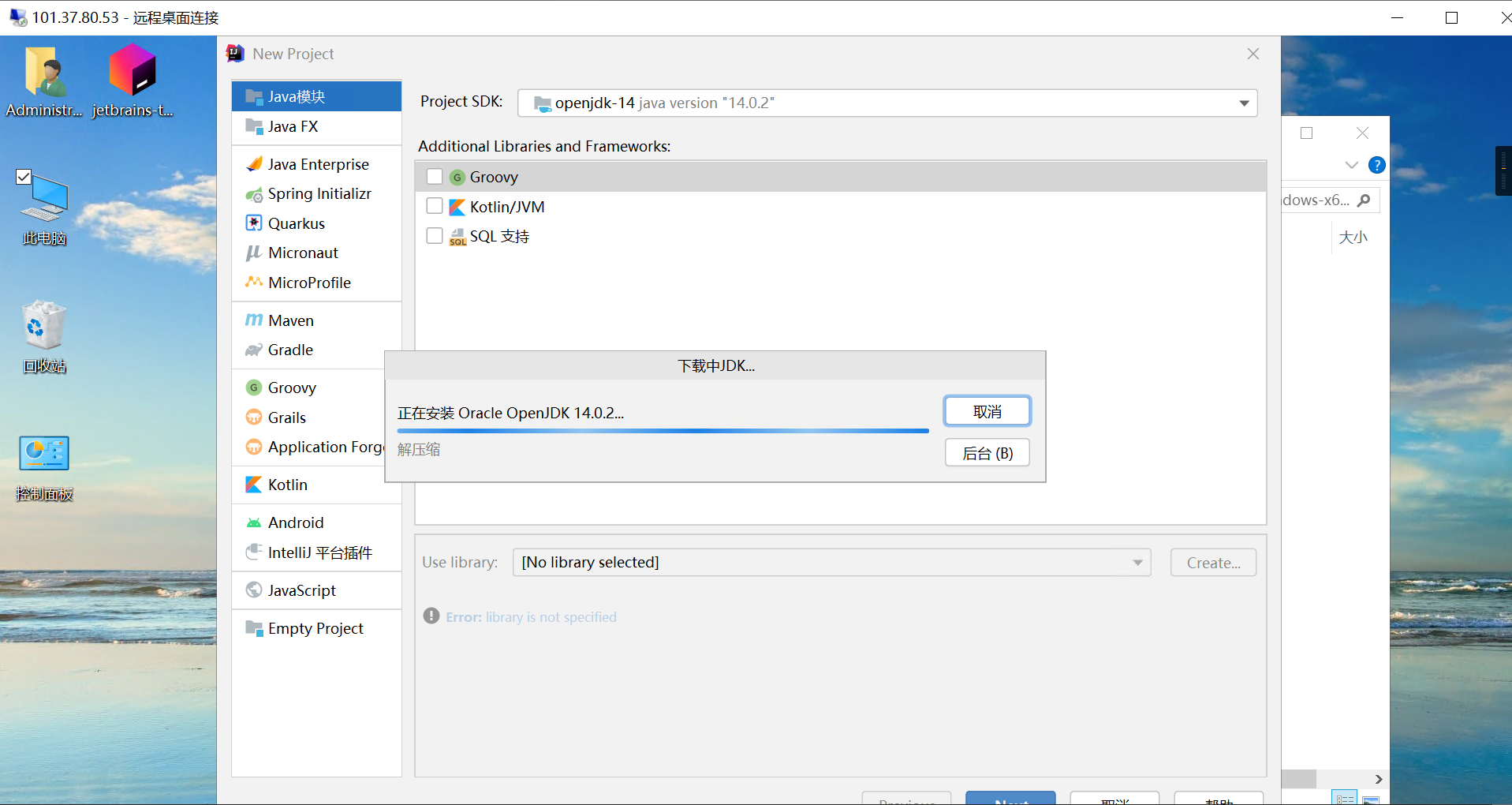Close the New Project dialog

(x=1253, y=54)
